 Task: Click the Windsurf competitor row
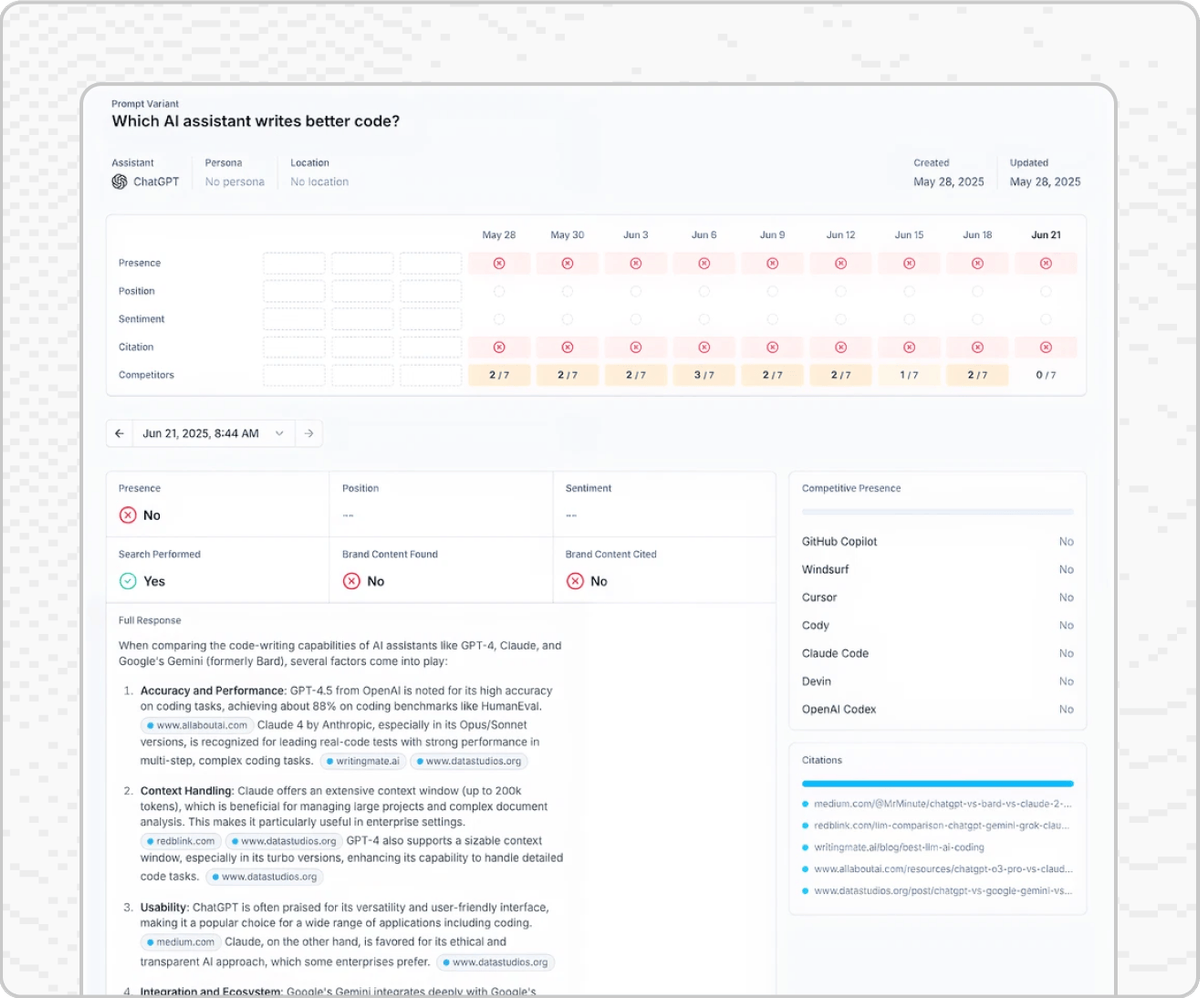point(938,569)
